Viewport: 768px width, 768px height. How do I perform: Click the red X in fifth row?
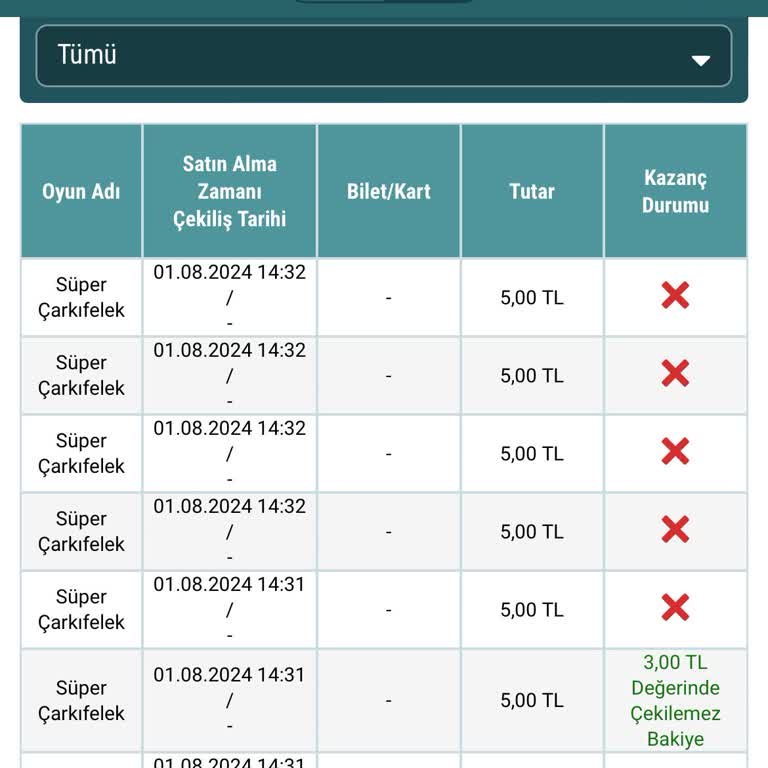[x=675, y=608]
